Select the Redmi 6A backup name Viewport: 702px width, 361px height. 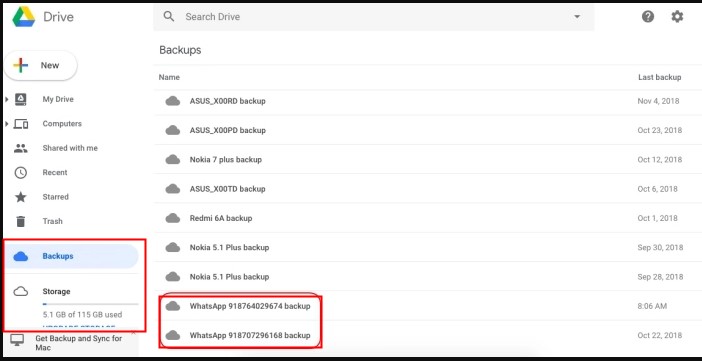[221, 218]
